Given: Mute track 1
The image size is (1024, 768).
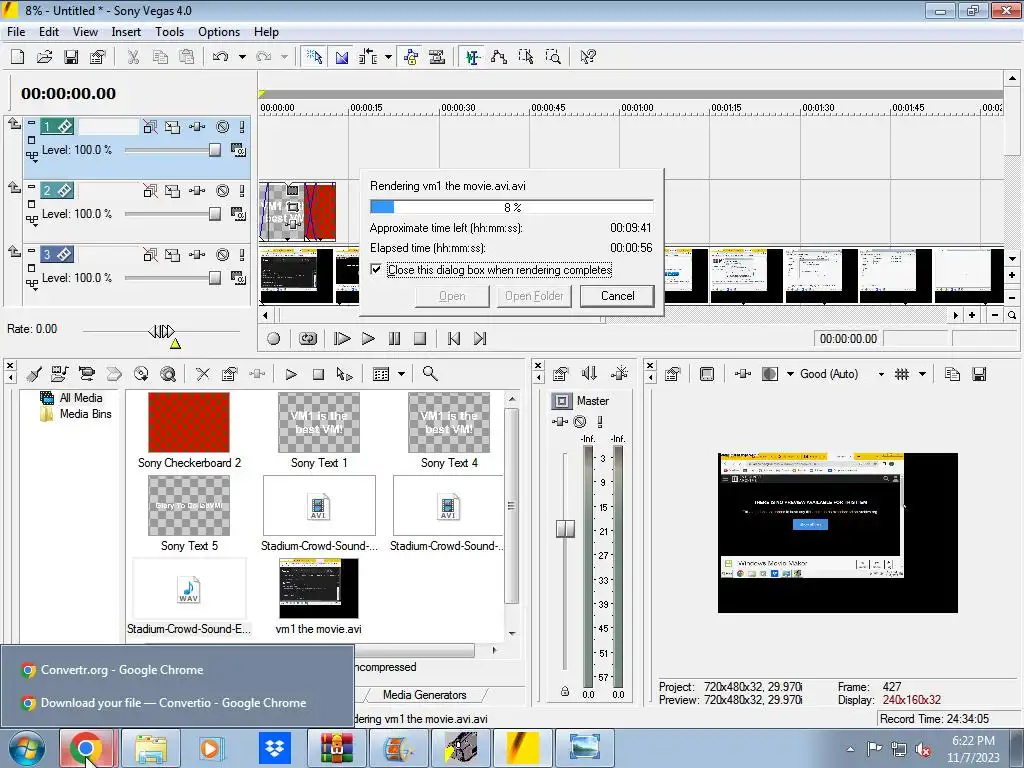Looking at the screenshot, I should point(223,127).
